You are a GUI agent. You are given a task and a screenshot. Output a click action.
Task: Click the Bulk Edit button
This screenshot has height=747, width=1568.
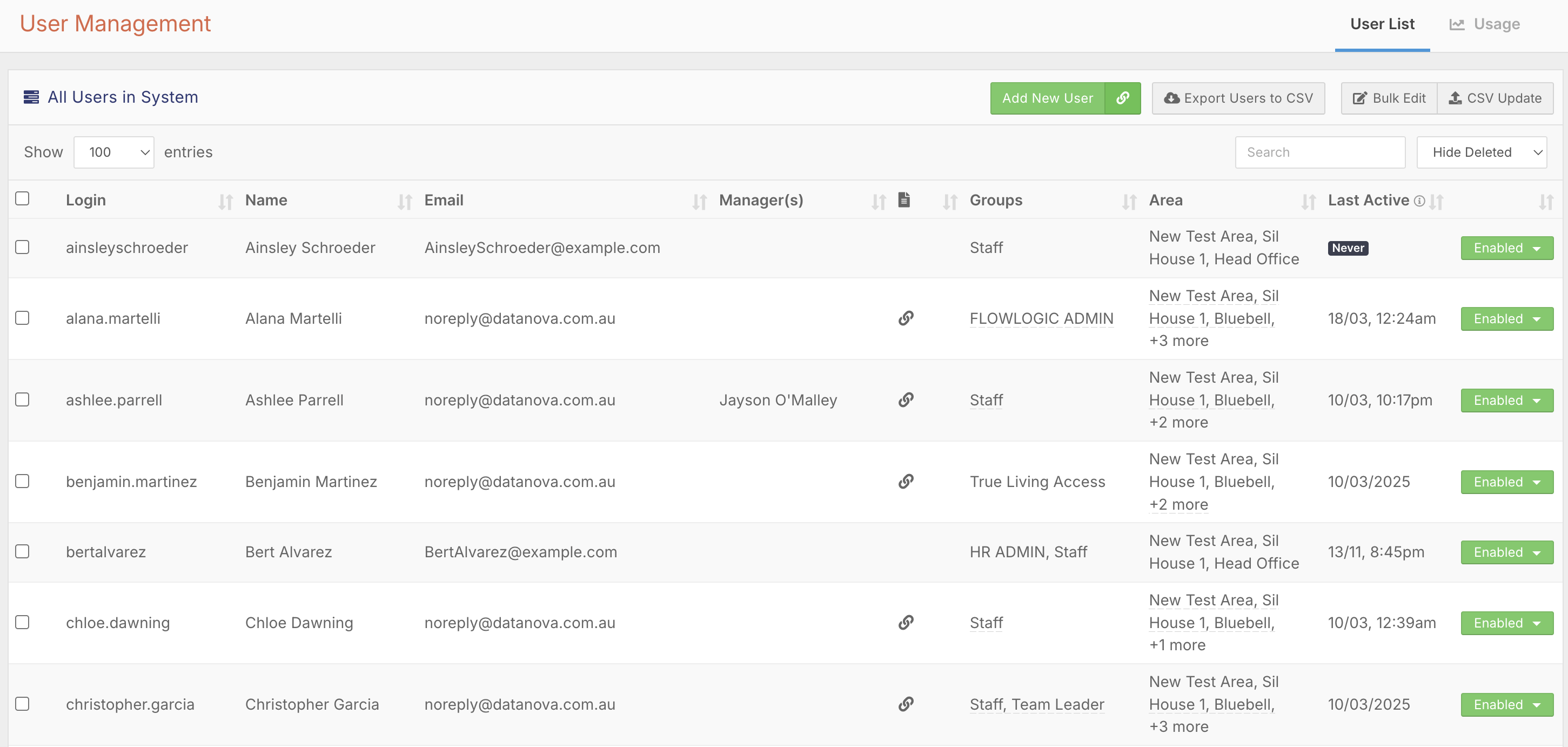[1389, 98]
